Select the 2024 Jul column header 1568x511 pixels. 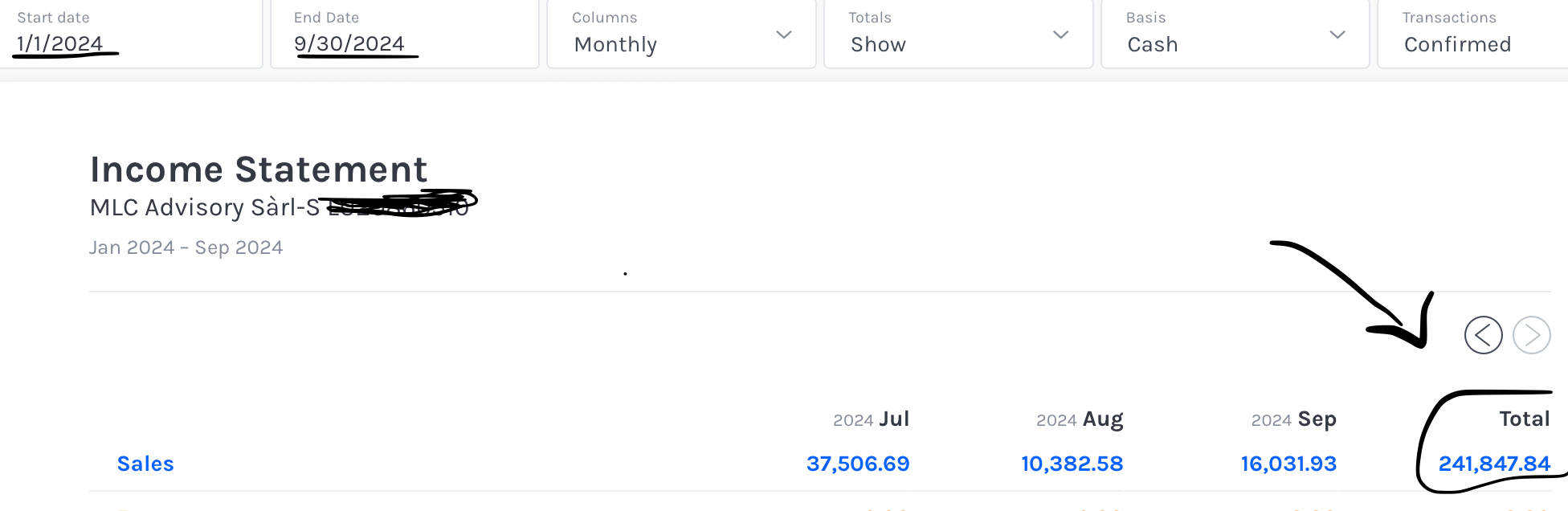click(x=872, y=419)
